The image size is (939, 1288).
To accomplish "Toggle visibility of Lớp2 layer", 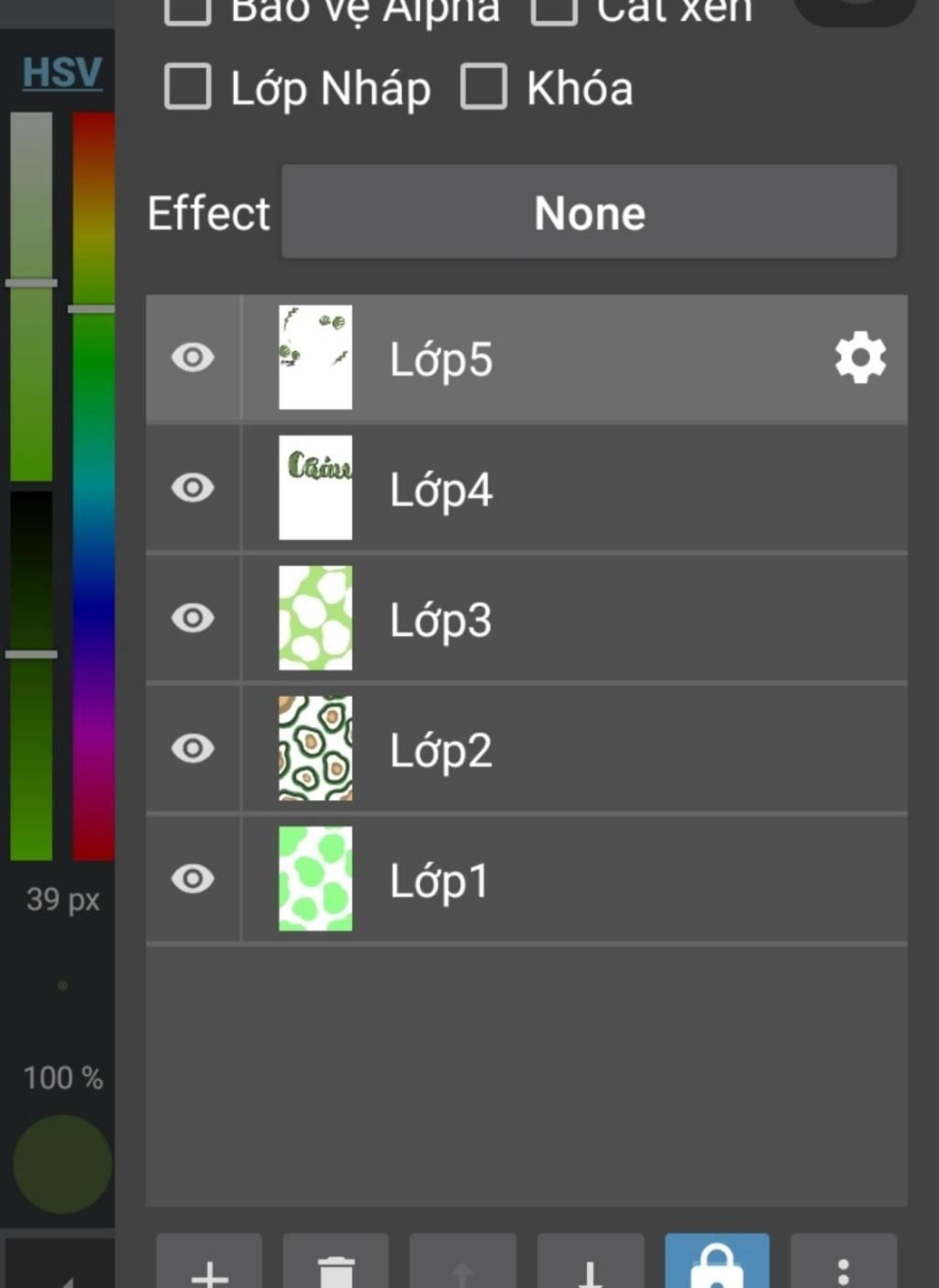I will coord(193,748).
